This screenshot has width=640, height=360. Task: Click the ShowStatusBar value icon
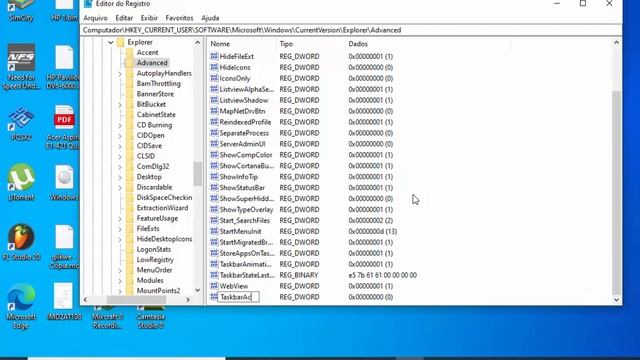click(x=214, y=188)
